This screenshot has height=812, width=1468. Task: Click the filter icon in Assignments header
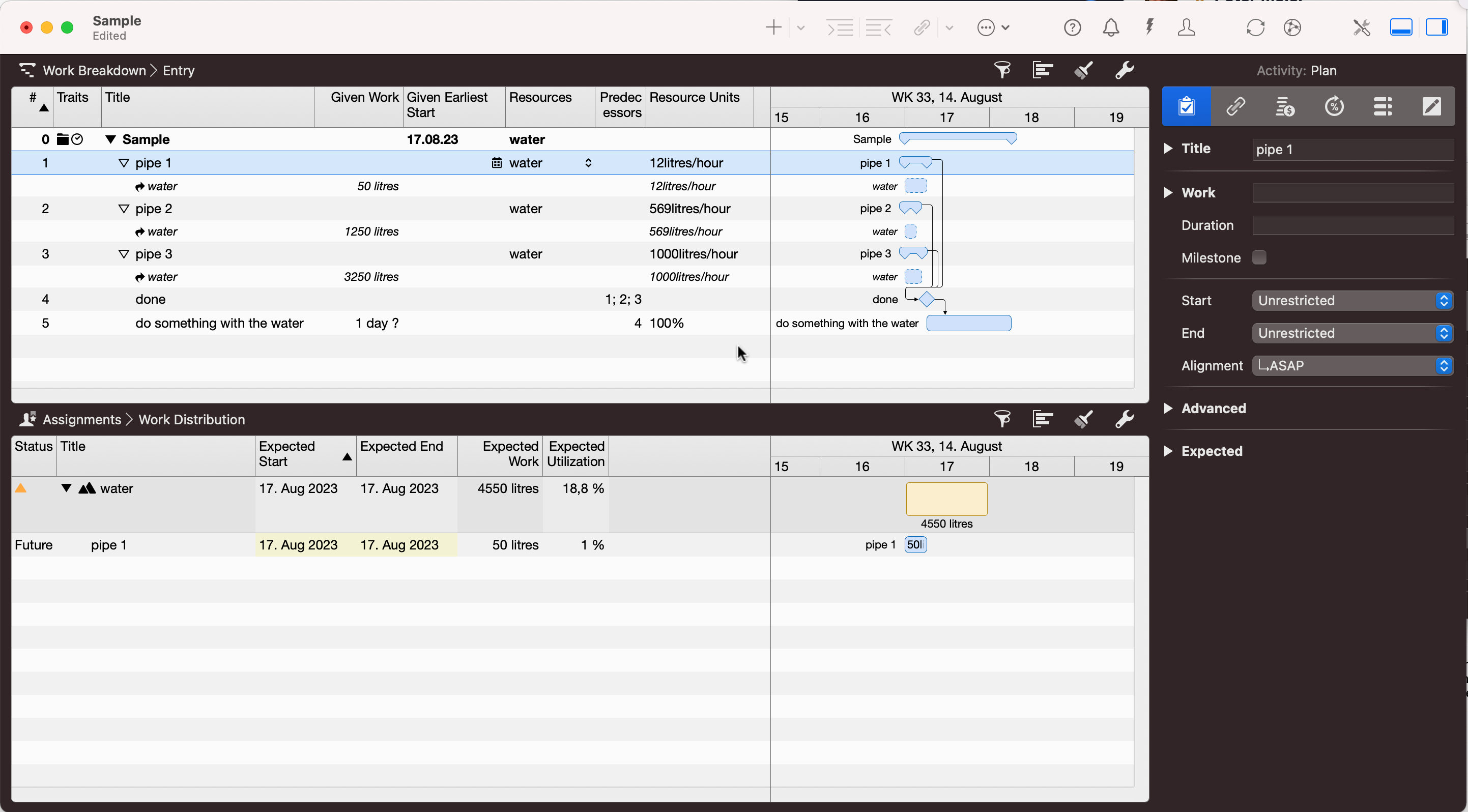click(1002, 419)
